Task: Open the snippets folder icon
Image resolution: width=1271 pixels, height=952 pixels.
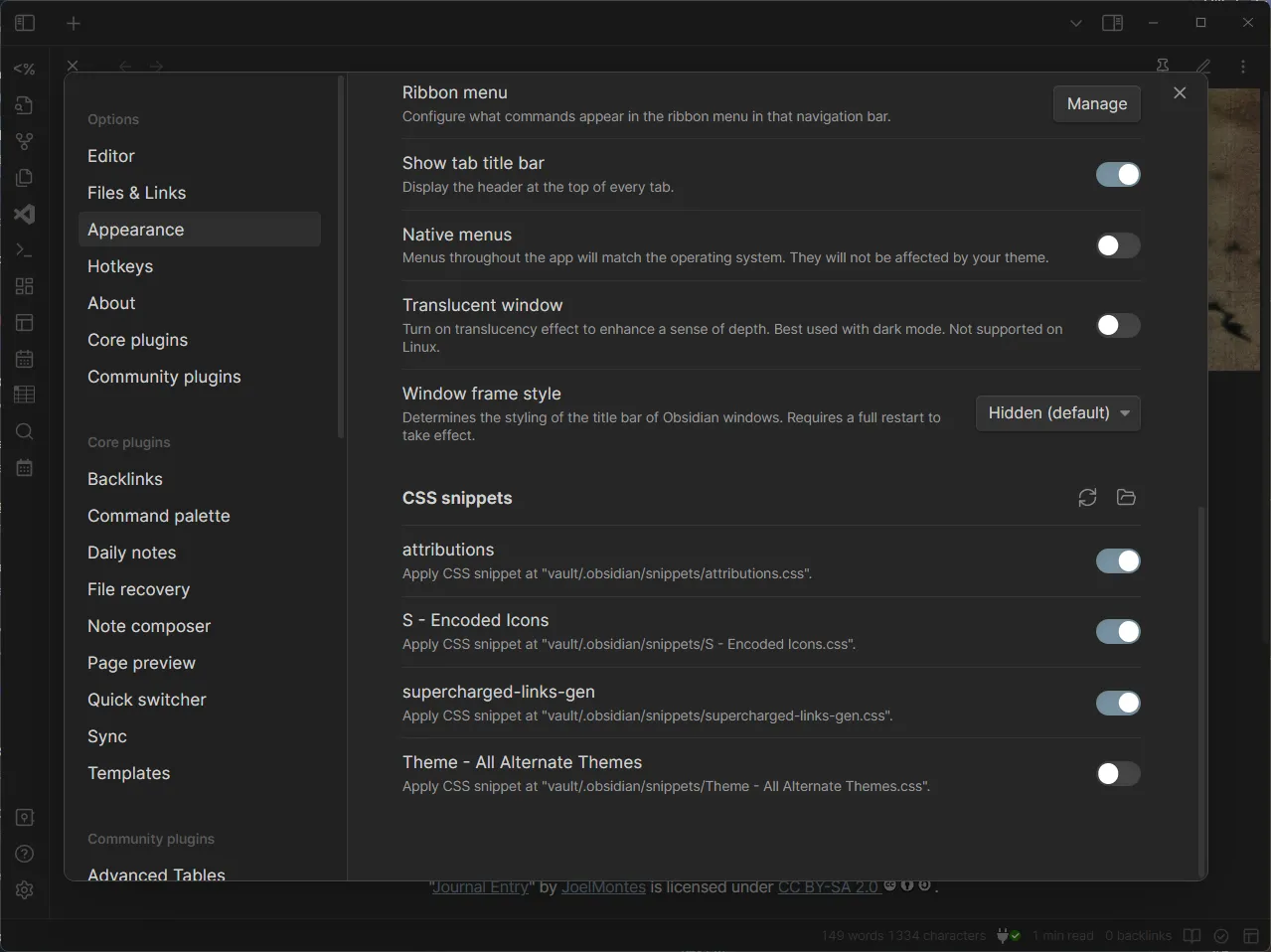Action: 1126,497
